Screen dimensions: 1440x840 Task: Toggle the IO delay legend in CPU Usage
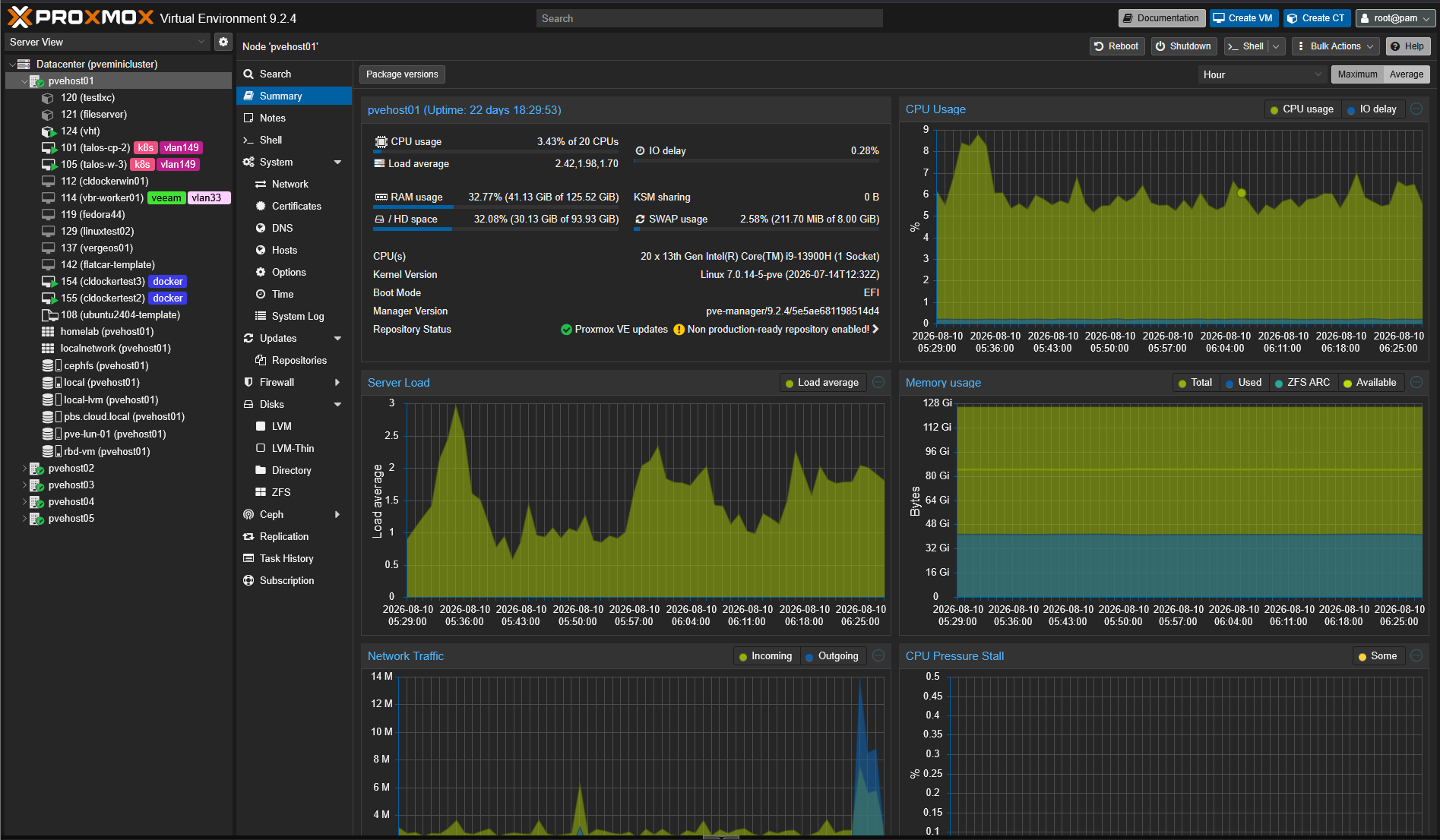coord(1372,109)
